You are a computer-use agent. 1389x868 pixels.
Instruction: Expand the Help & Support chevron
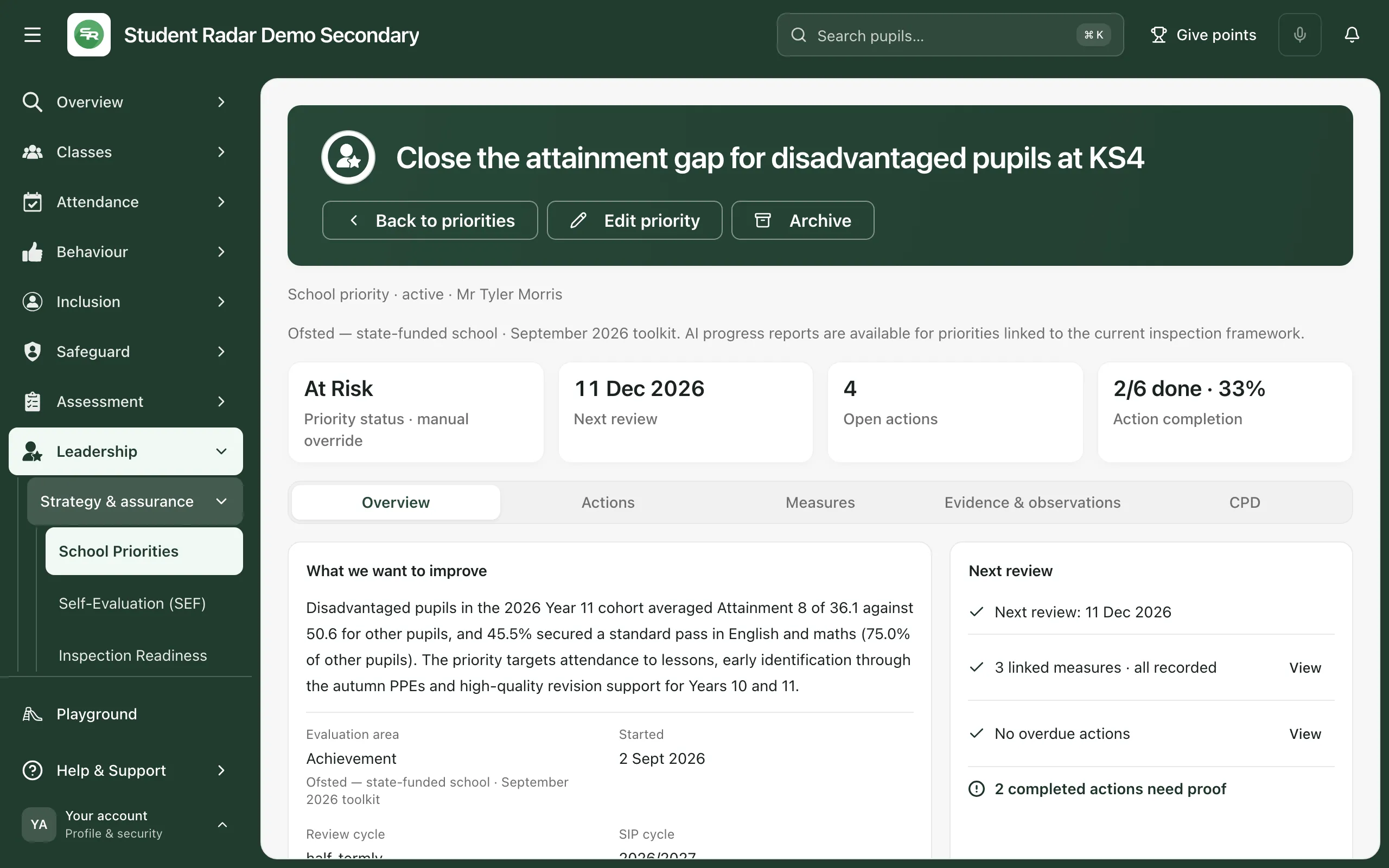(x=221, y=770)
